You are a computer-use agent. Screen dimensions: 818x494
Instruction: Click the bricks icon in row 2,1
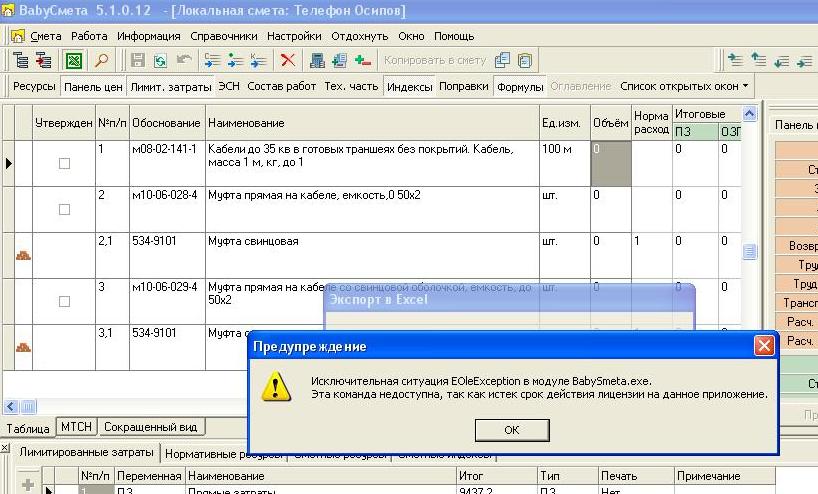tap(23, 255)
